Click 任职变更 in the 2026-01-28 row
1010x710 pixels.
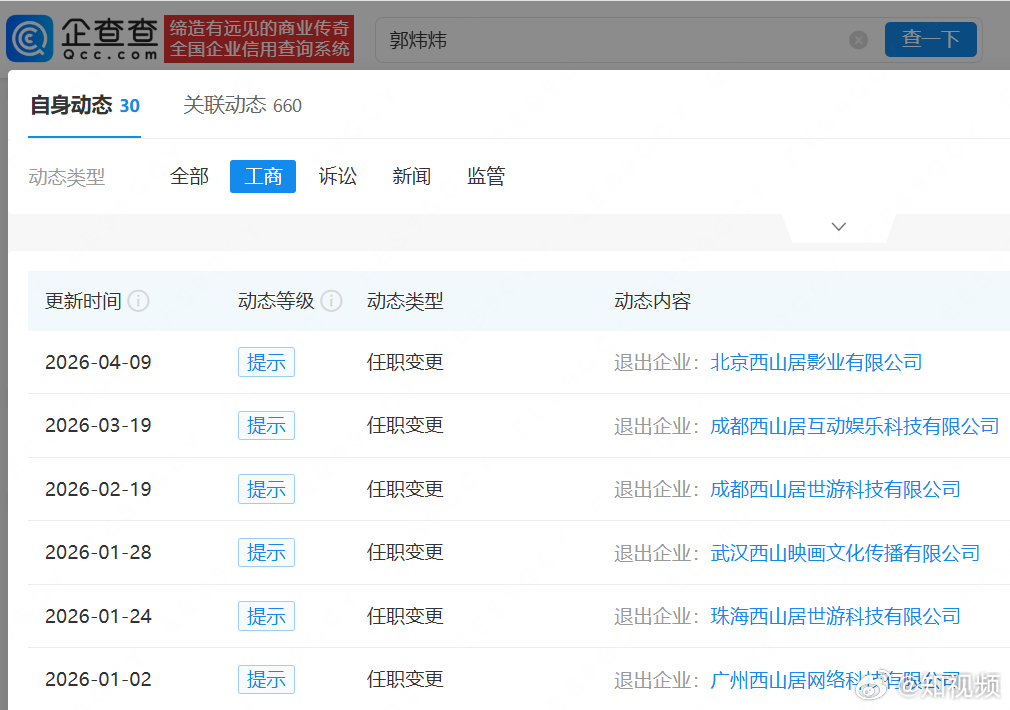405,552
